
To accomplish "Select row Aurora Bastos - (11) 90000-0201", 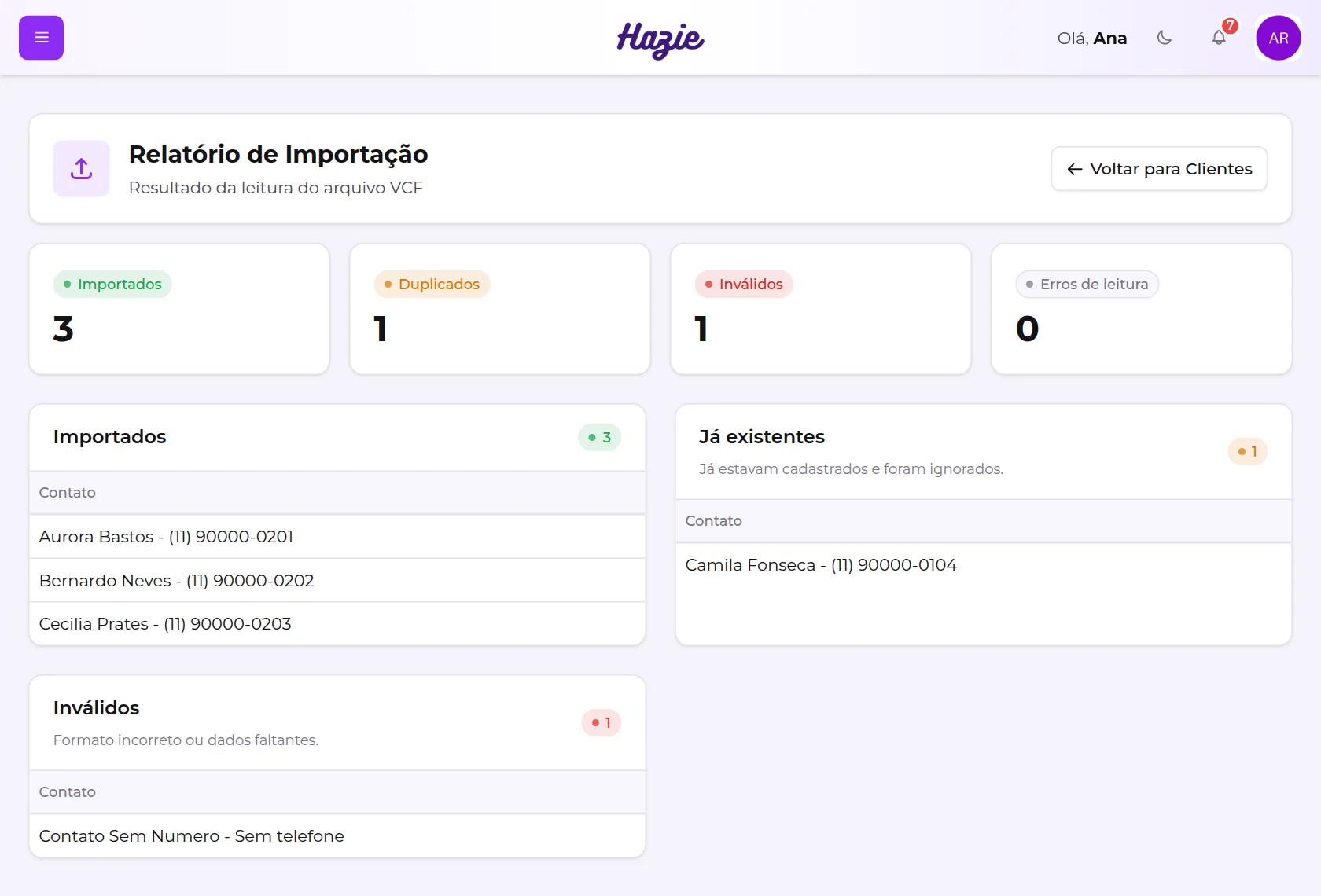I will 337,537.
